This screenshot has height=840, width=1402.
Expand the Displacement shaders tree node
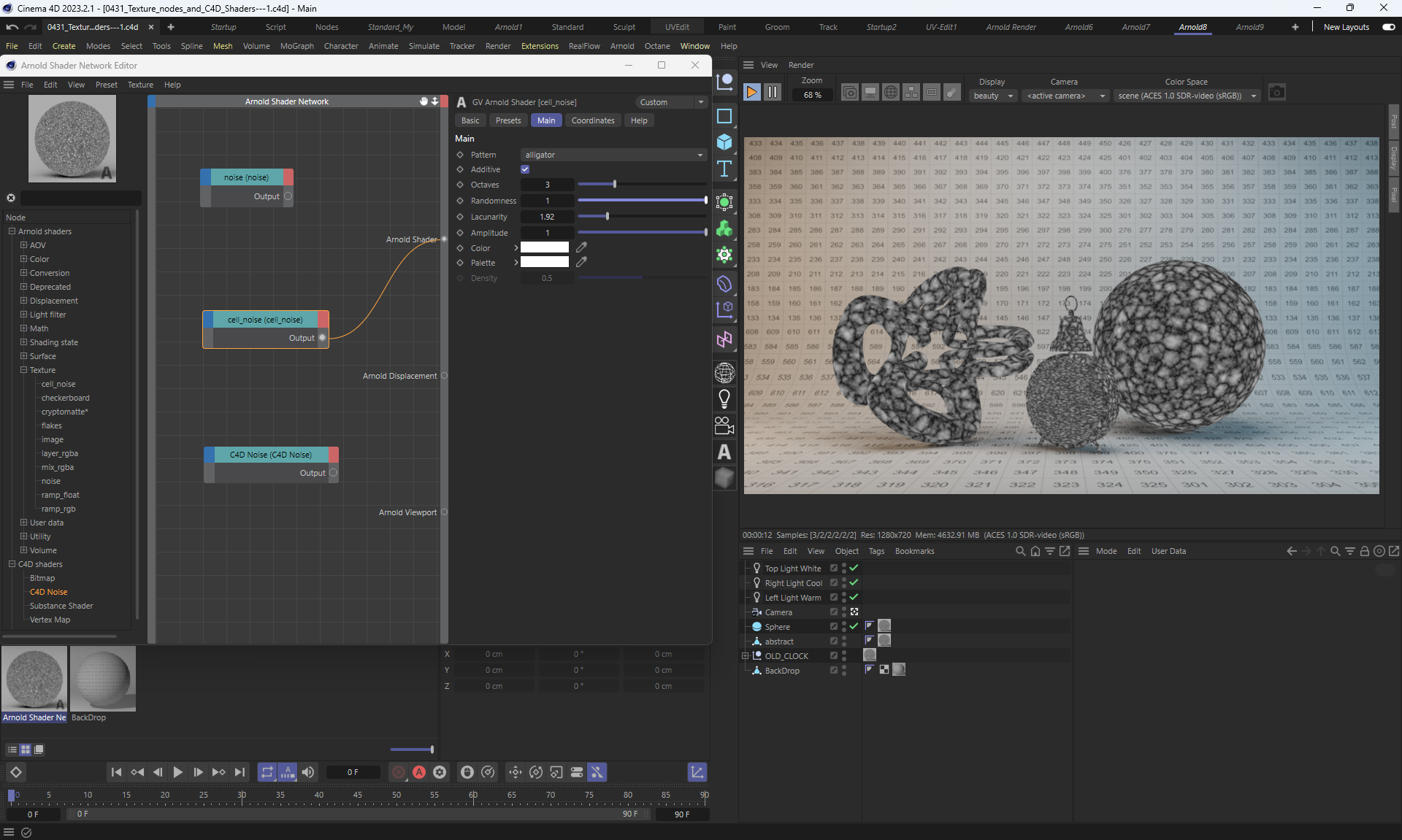pyautogui.click(x=24, y=301)
